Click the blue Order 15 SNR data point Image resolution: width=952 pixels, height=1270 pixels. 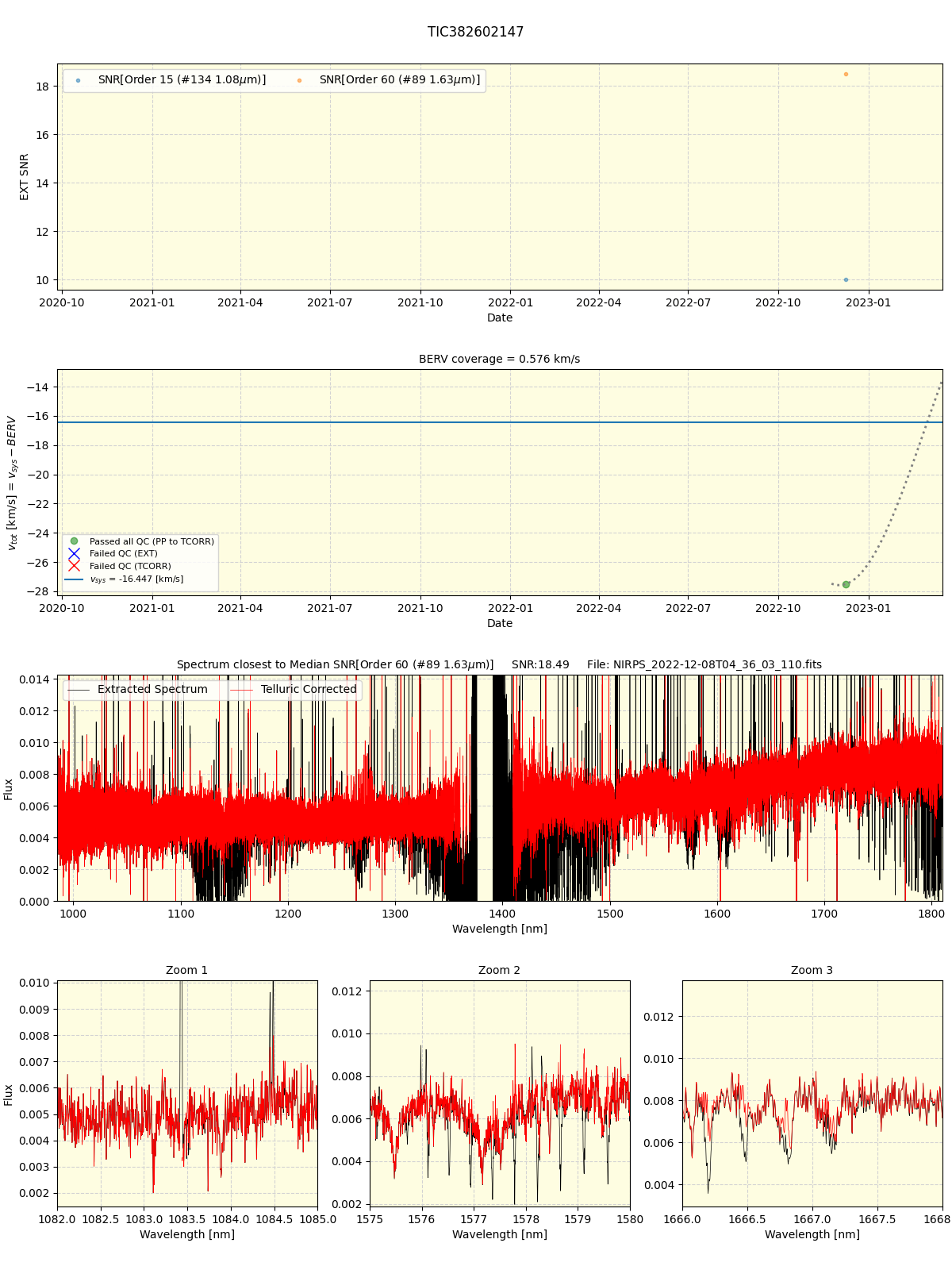pos(846,280)
